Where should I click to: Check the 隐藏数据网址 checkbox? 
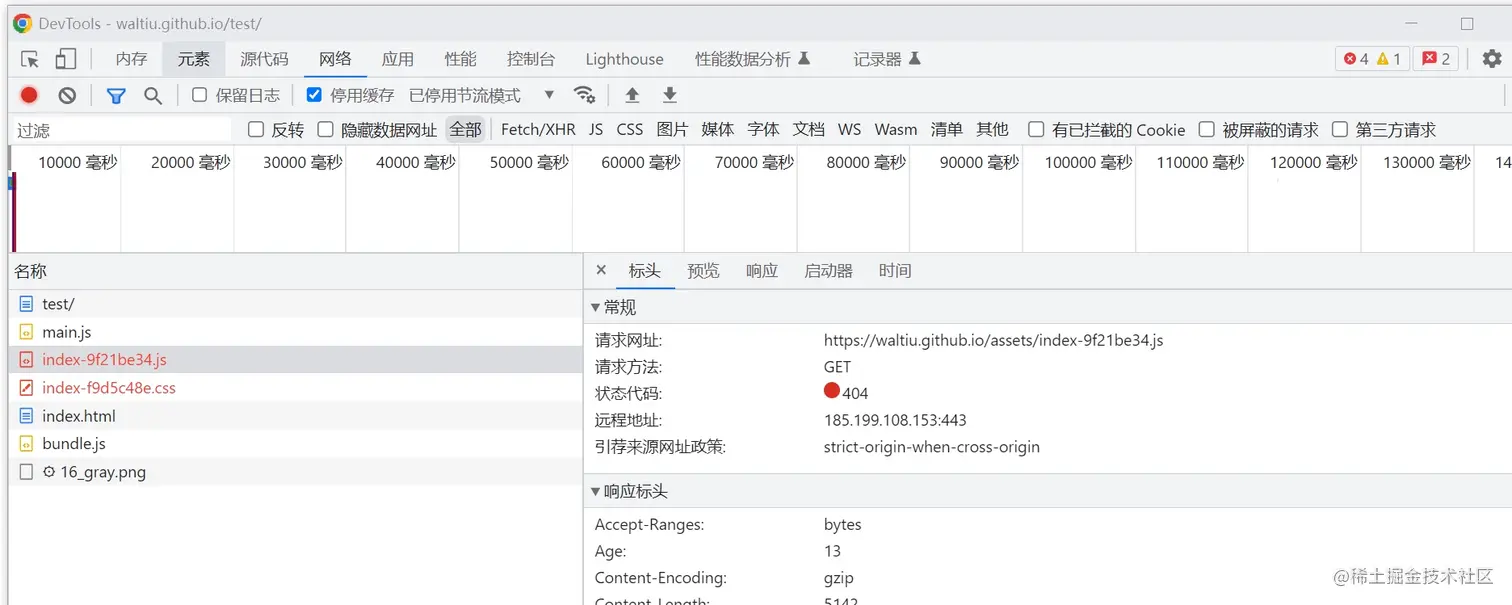(x=325, y=129)
